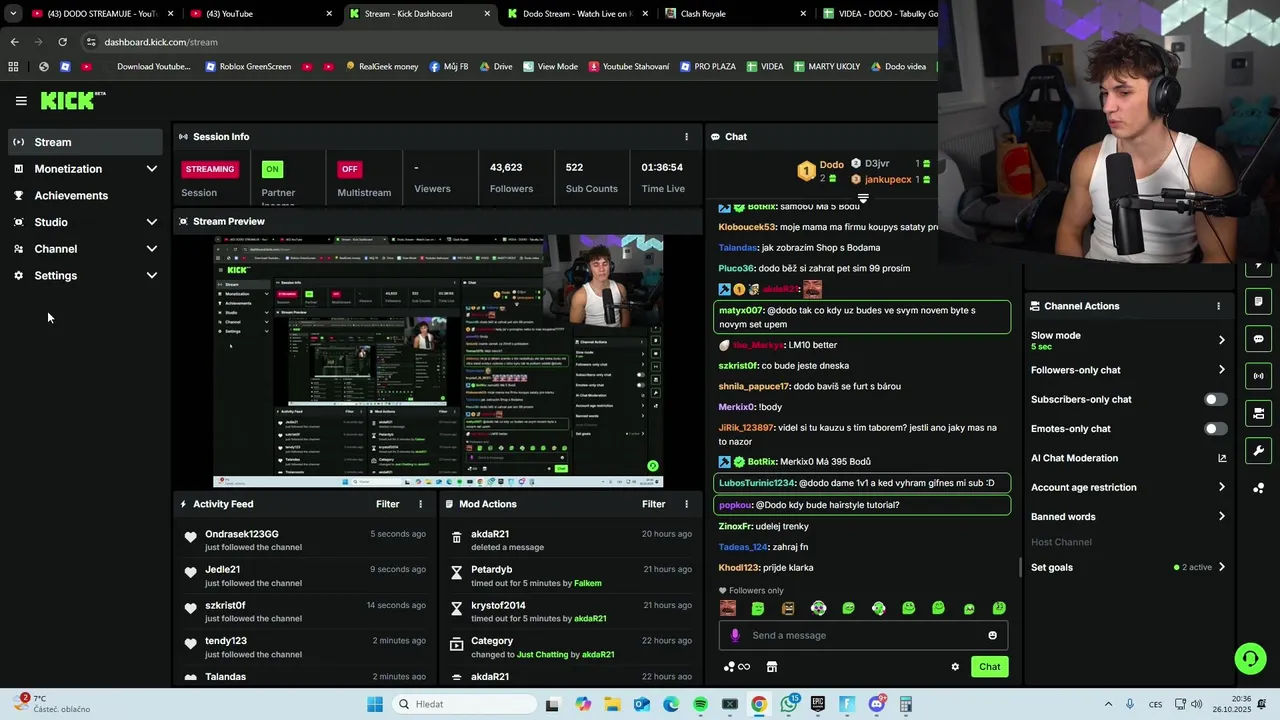
Task: Open AI Chat Moderation external link icon
Action: click(1221, 458)
